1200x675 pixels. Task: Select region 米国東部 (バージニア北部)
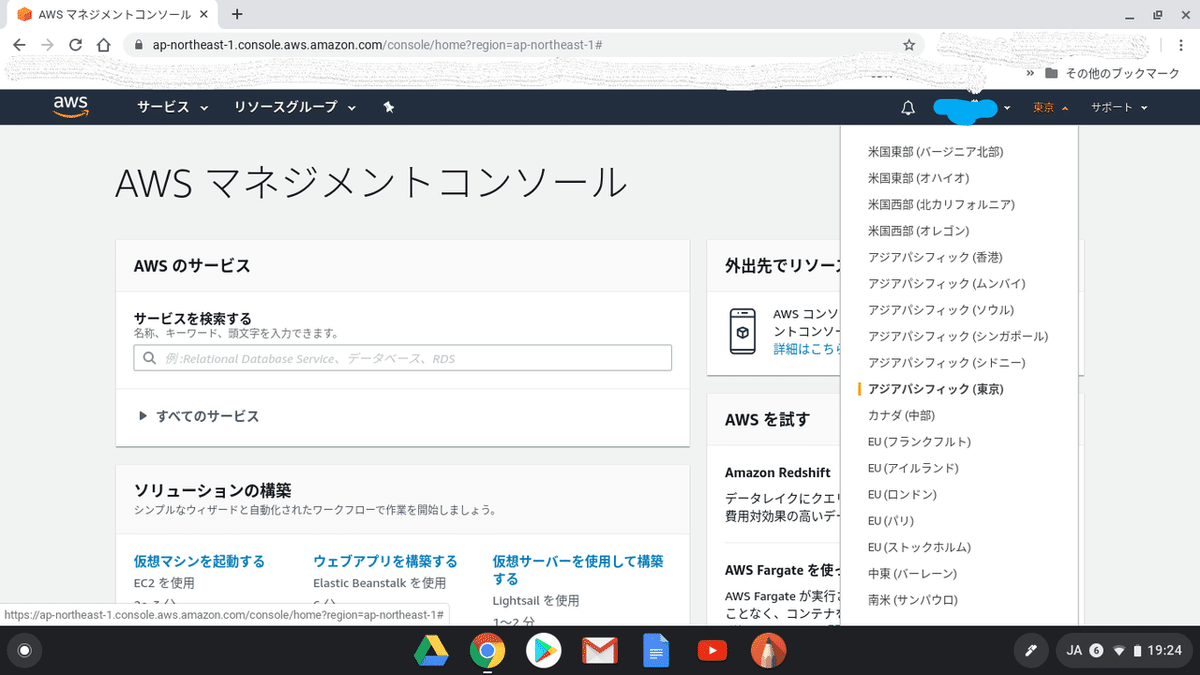pyautogui.click(x=935, y=152)
